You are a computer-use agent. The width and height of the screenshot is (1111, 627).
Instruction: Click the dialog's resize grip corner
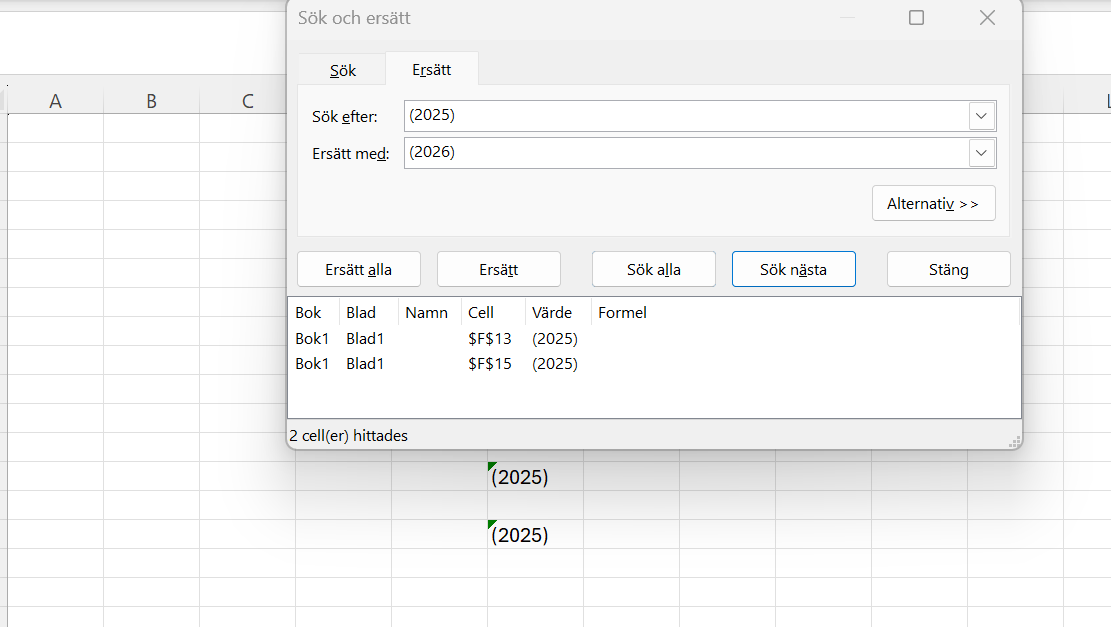pyautogui.click(x=1015, y=441)
